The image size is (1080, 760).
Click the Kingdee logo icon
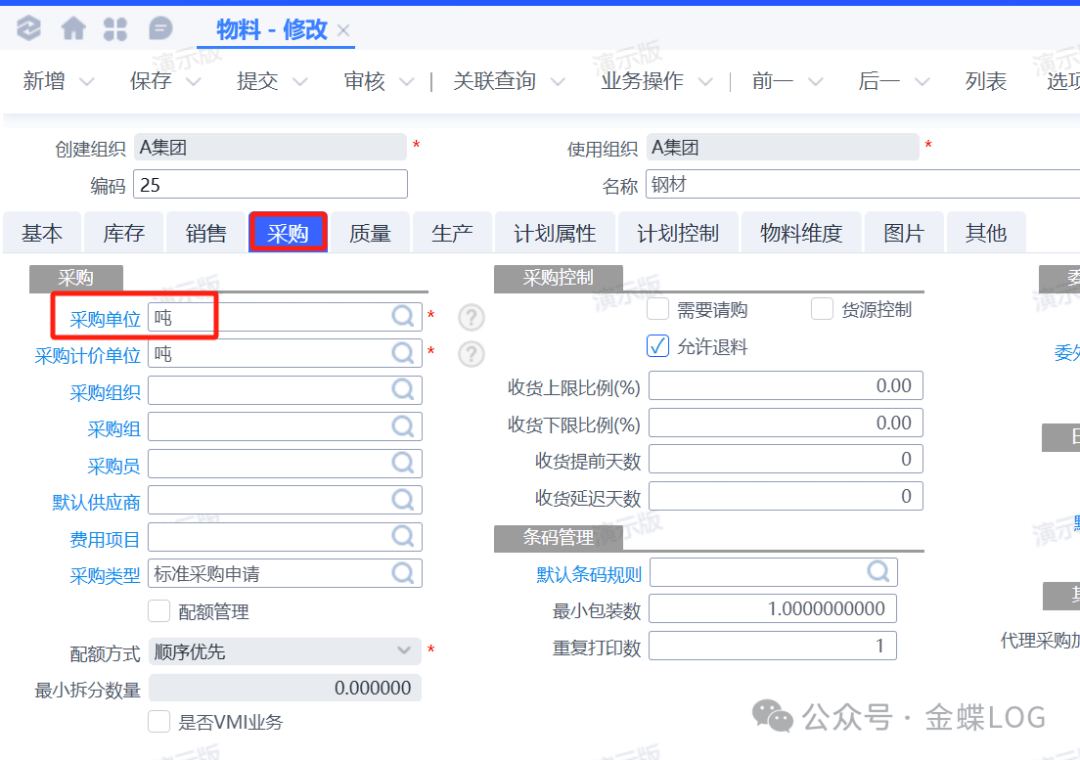[x=29, y=29]
